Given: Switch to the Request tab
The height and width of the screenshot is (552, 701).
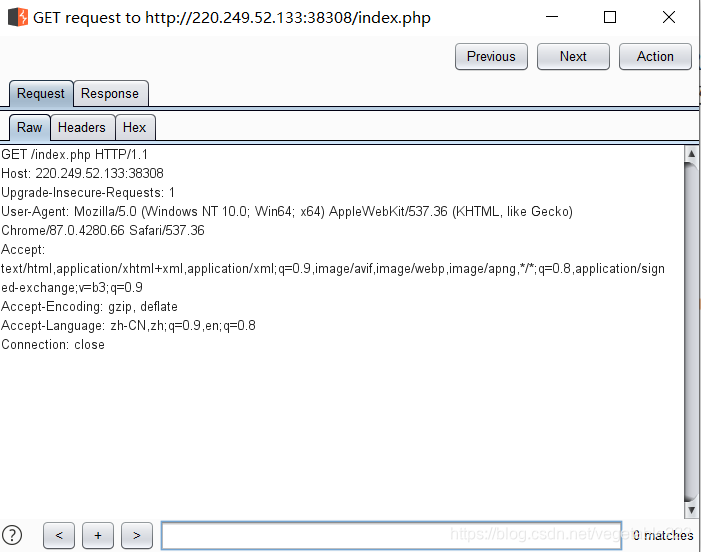Looking at the screenshot, I should pos(41,93).
